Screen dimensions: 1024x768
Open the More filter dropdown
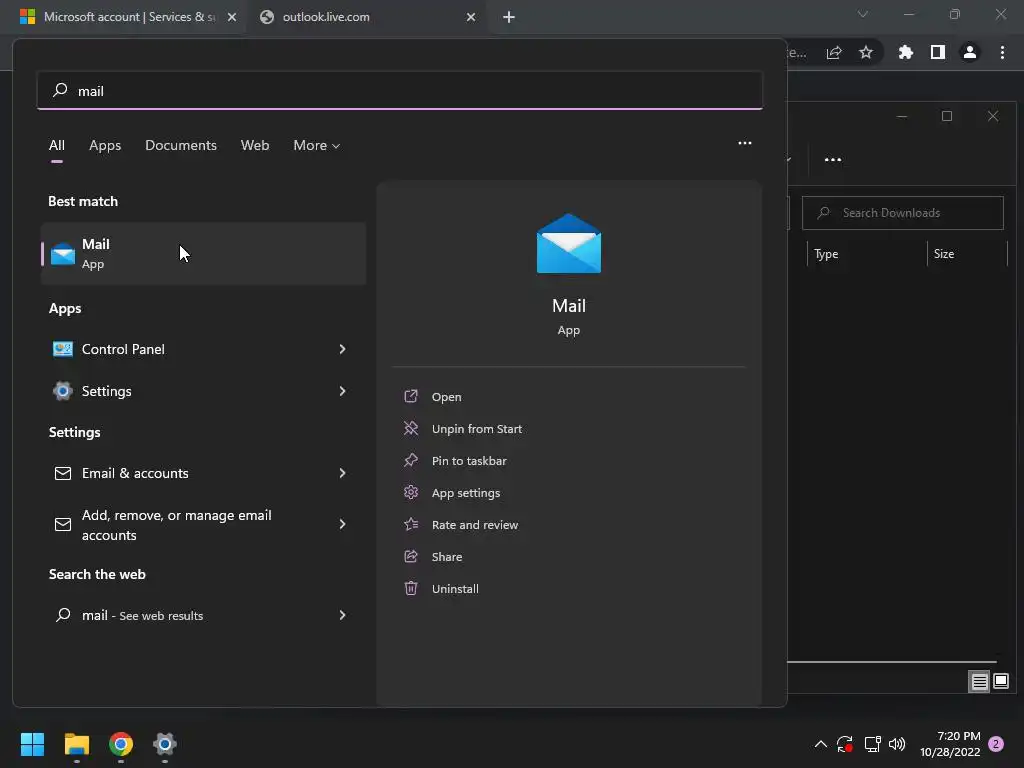(x=317, y=145)
